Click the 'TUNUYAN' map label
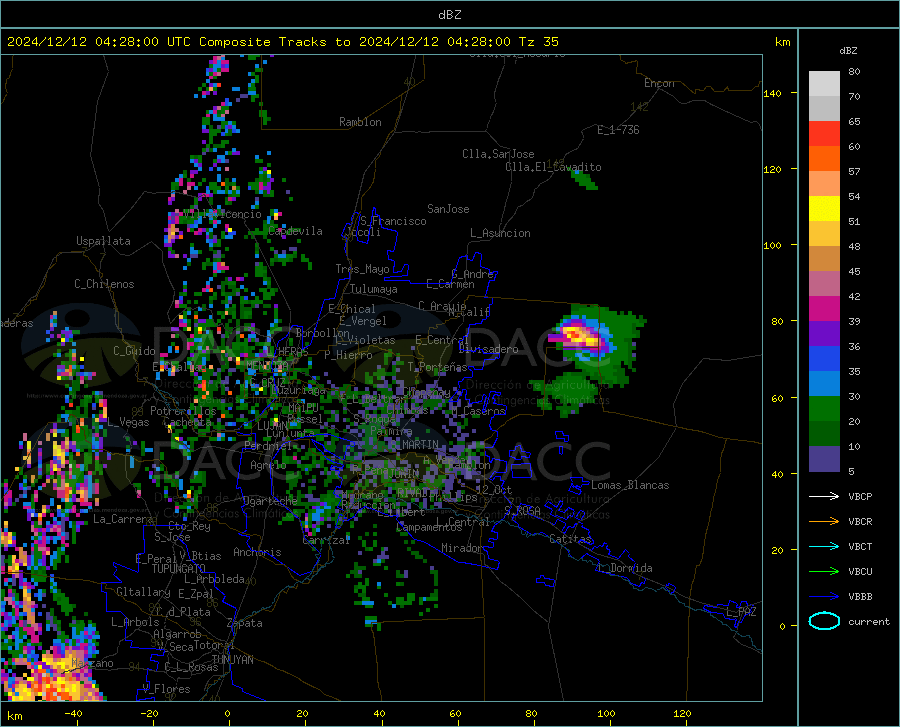This screenshot has width=900, height=727. (232, 660)
